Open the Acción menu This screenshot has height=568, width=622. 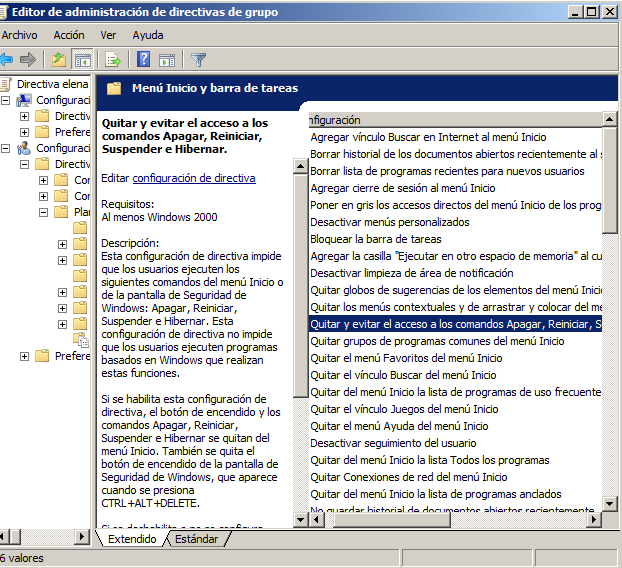click(x=69, y=35)
